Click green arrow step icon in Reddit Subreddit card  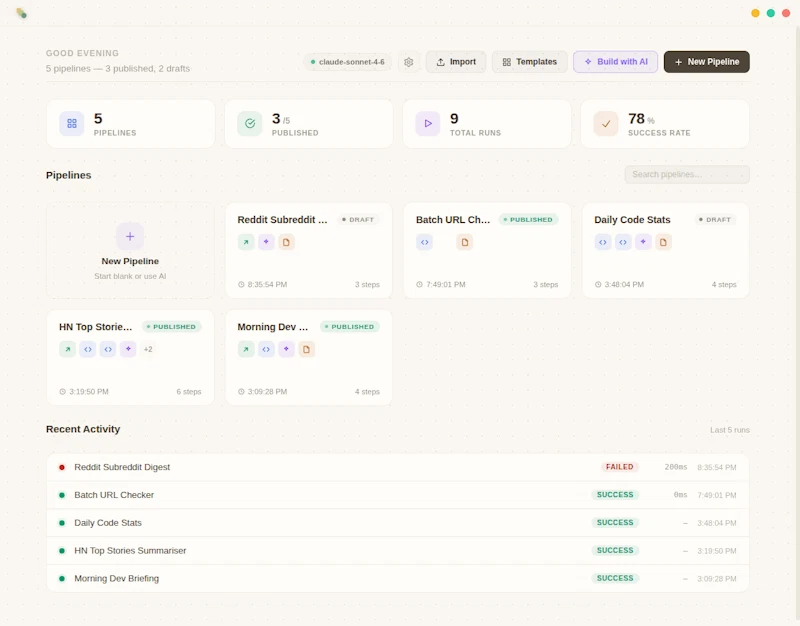[x=246, y=242]
